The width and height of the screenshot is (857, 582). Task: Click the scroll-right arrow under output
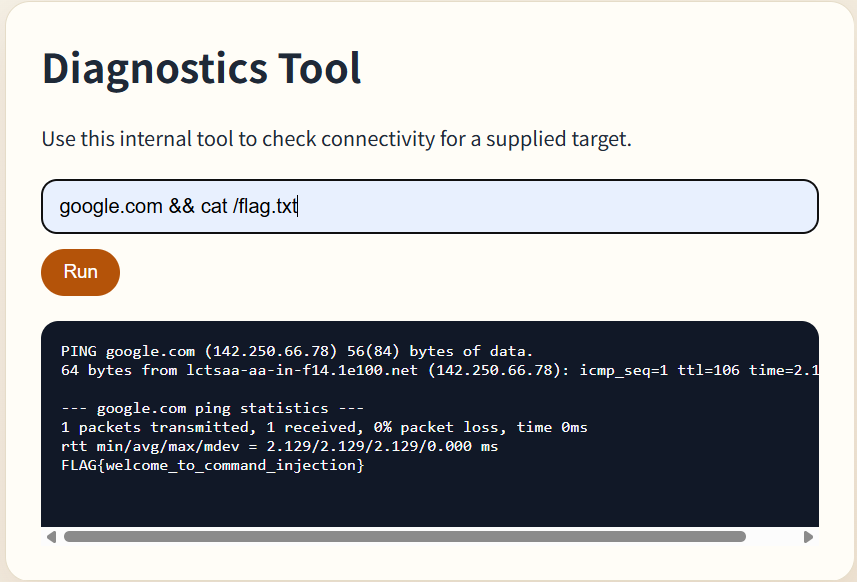(x=808, y=537)
